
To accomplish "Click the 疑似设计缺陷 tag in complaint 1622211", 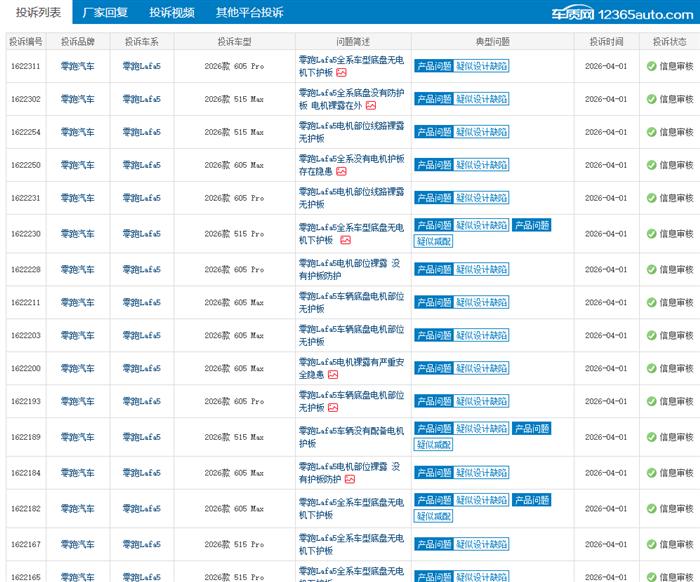I will tap(482, 302).
